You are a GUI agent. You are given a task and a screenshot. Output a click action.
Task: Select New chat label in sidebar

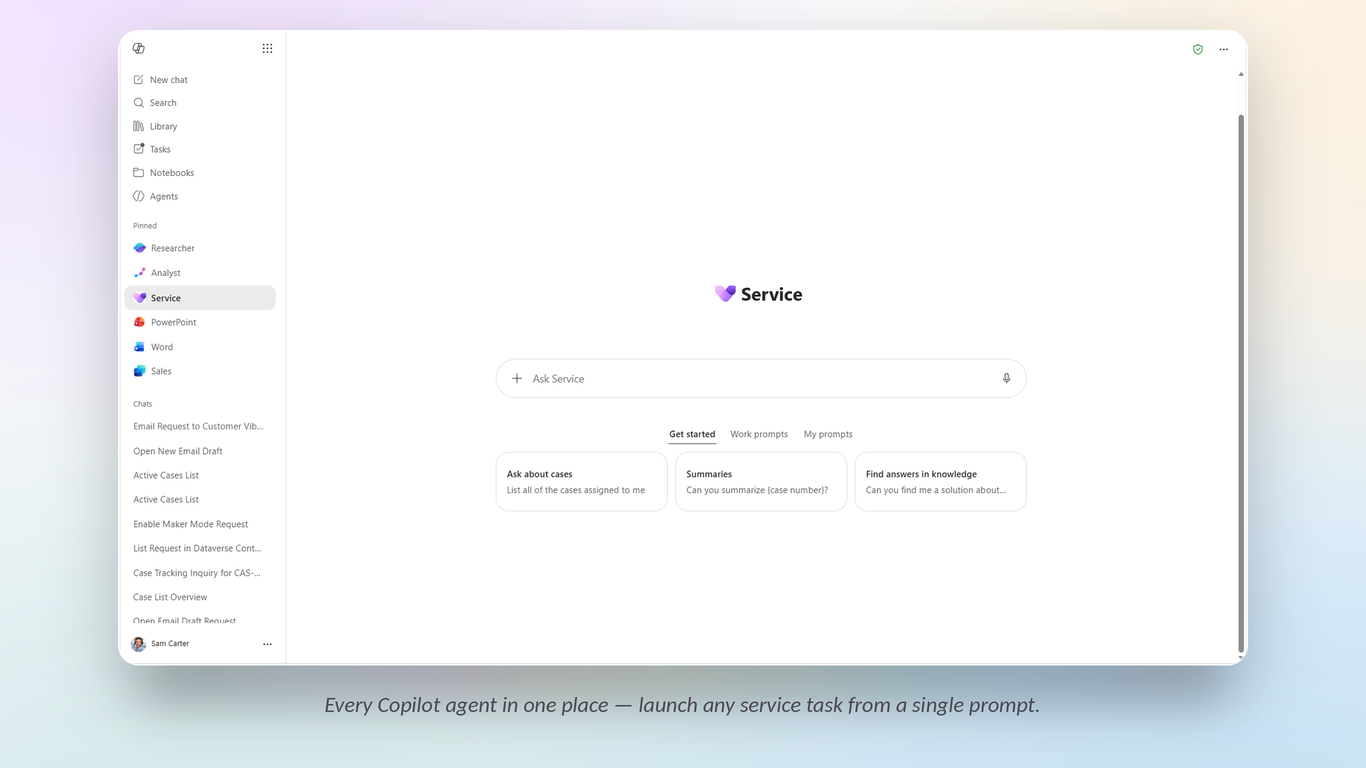pos(169,80)
